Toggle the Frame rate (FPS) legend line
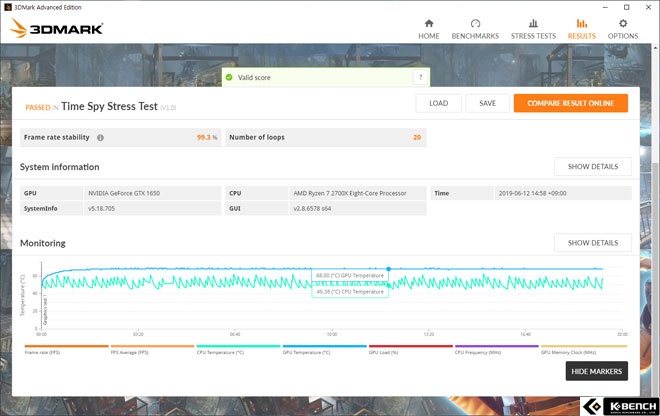Screen dimensions: 660x416 pos(67,349)
